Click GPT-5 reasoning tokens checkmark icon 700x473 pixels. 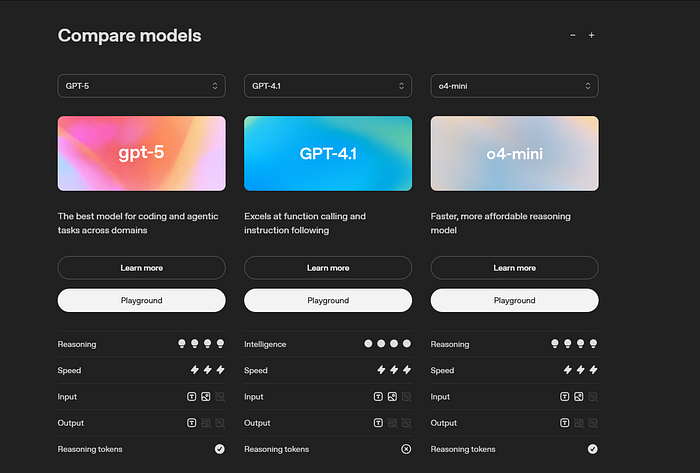coord(220,449)
